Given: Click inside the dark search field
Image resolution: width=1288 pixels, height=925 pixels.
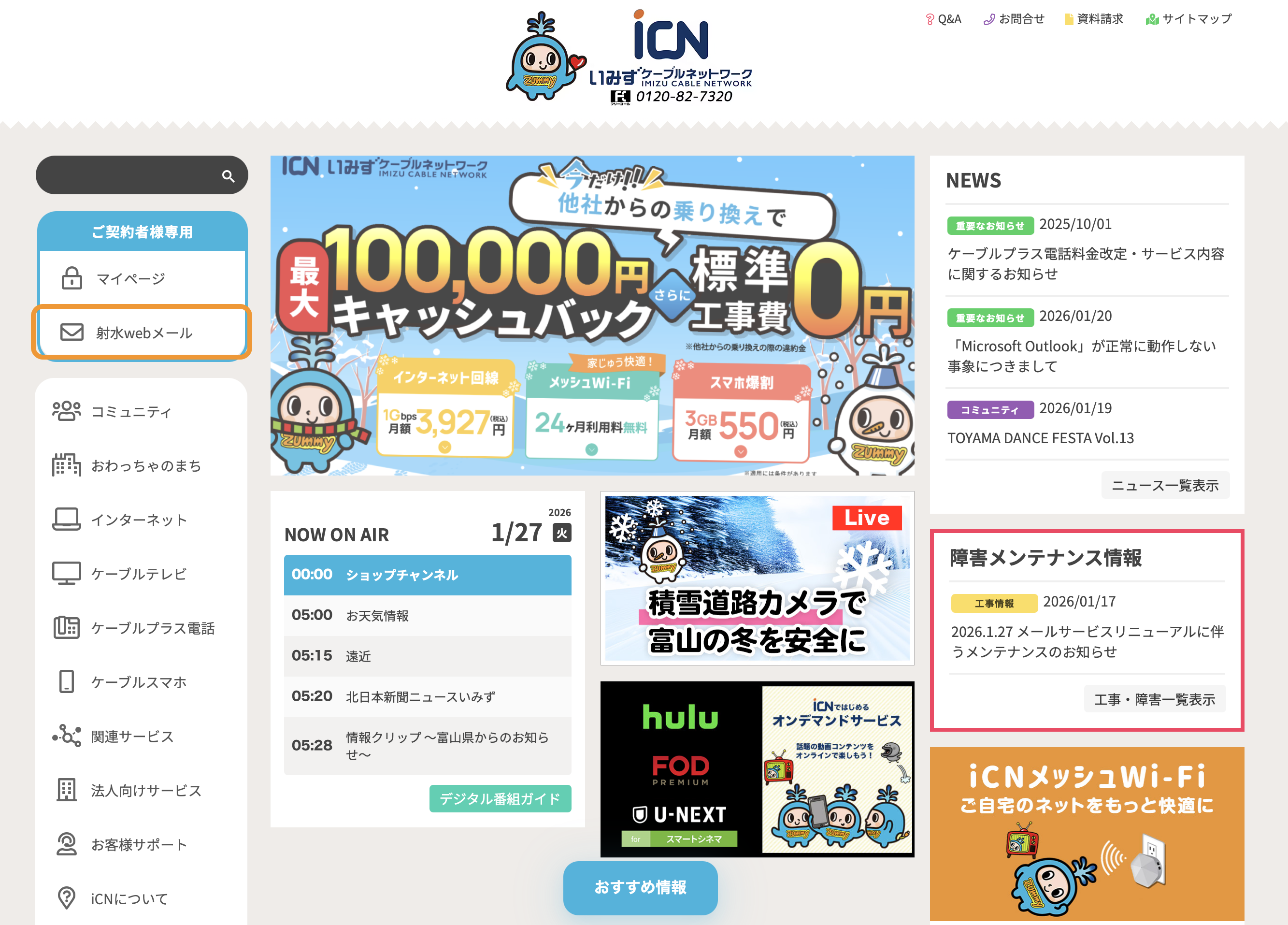Looking at the screenshot, I should click(129, 175).
